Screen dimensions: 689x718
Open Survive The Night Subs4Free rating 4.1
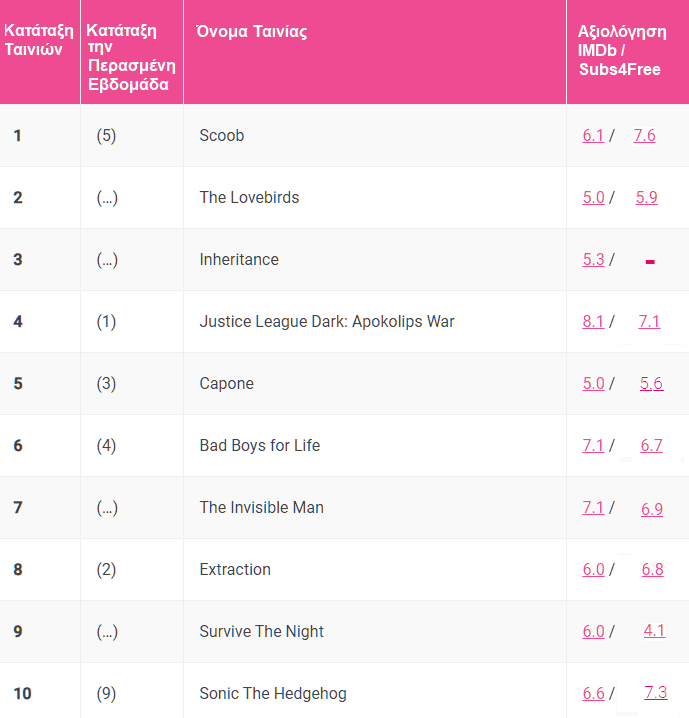pyautogui.click(x=654, y=631)
